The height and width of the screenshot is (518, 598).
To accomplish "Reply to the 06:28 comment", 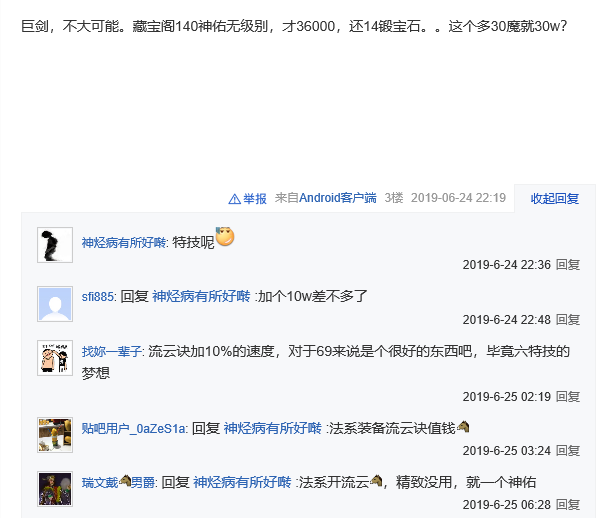I will click(568, 505).
